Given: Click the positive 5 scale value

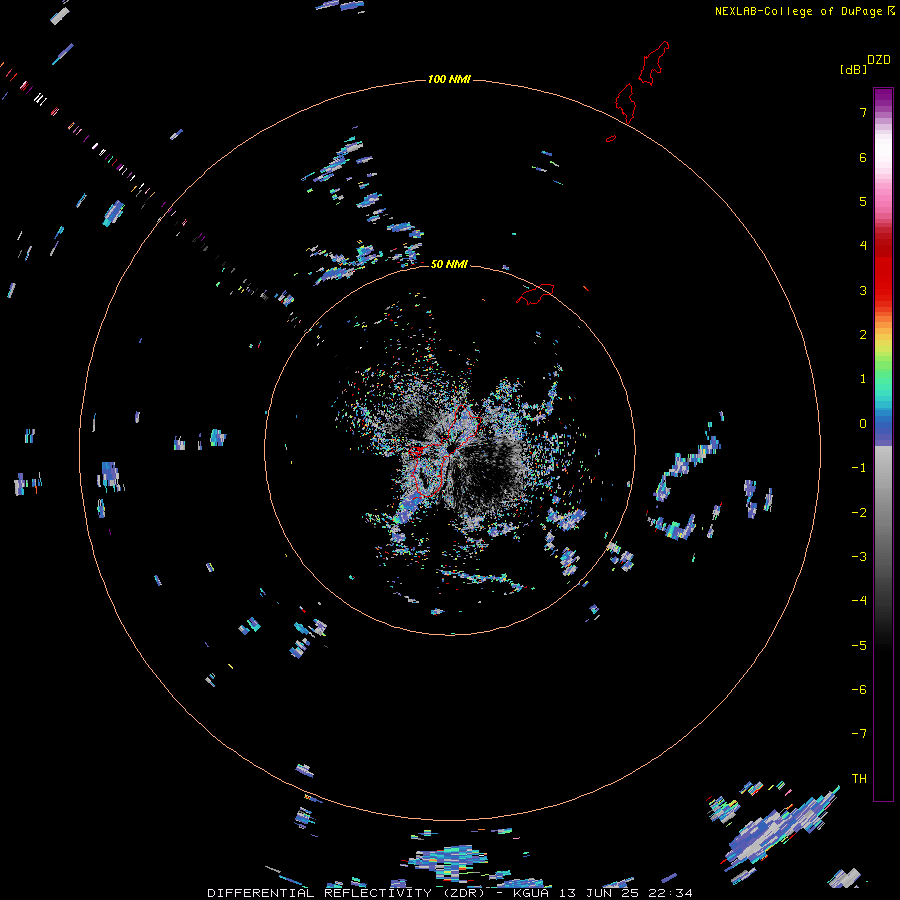Looking at the screenshot, I should click(x=863, y=201).
